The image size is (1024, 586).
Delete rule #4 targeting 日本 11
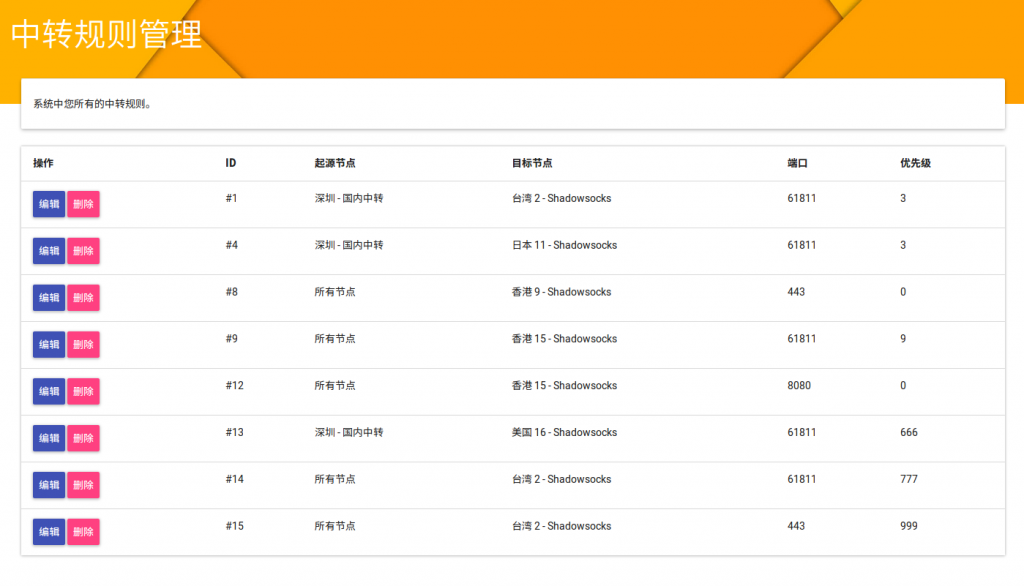[x=83, y=251]
